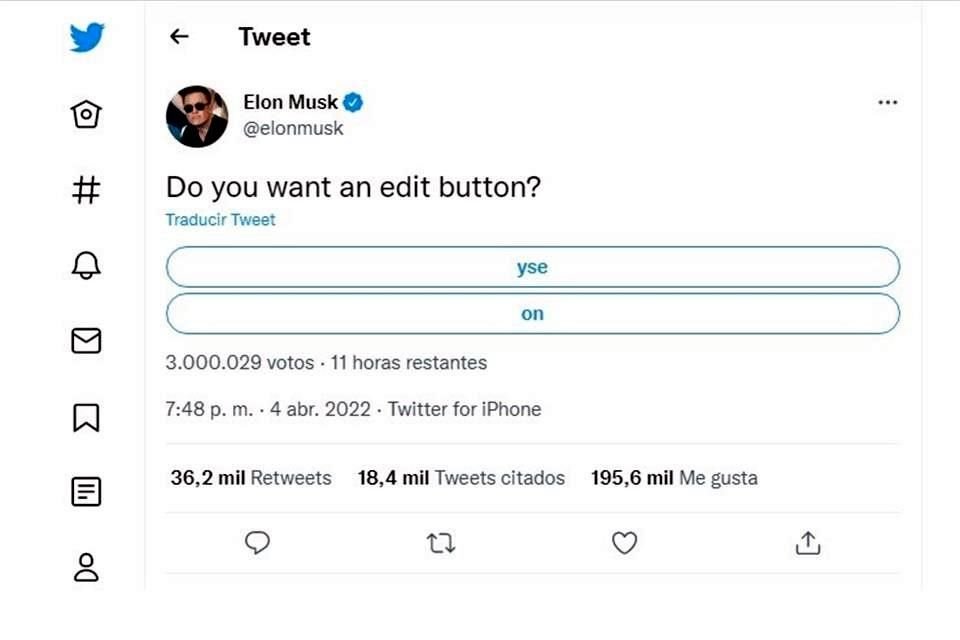
Task: Vote for the "yse" poll option
Action: pyautogui.click(x=532, y=268)
